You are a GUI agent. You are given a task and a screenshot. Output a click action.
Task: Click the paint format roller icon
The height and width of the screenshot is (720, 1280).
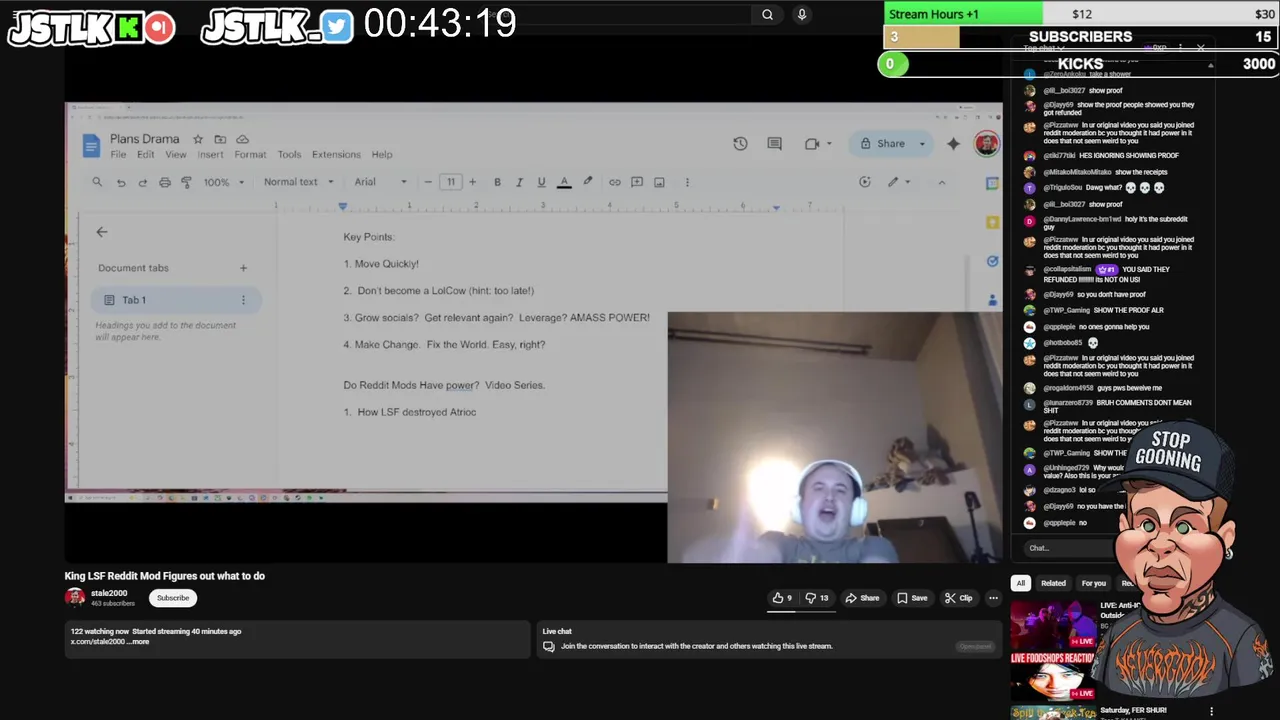click(186, 182)
